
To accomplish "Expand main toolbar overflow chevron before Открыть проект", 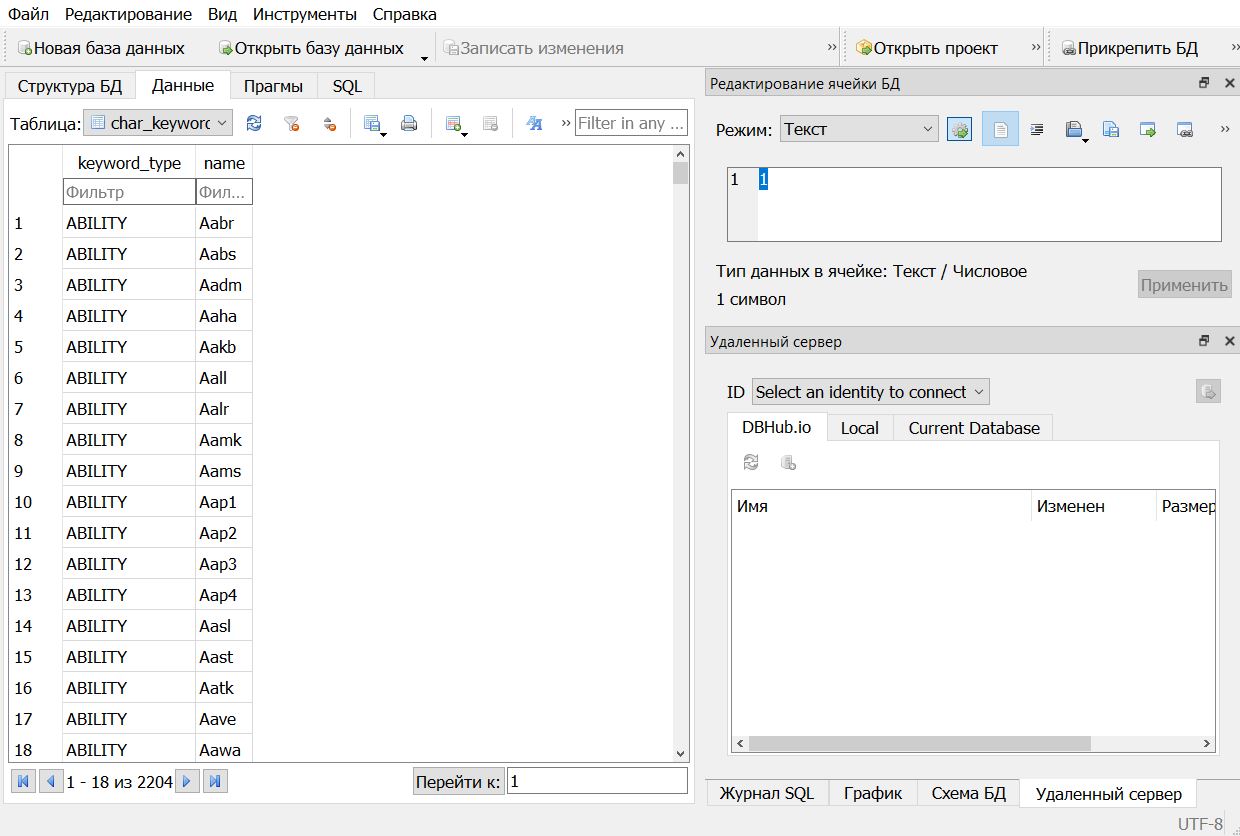I will (x=832, y=47).
